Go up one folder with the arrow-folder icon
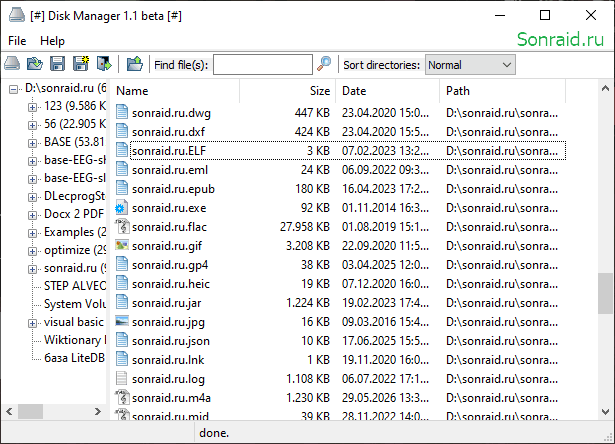 [135, 64]
